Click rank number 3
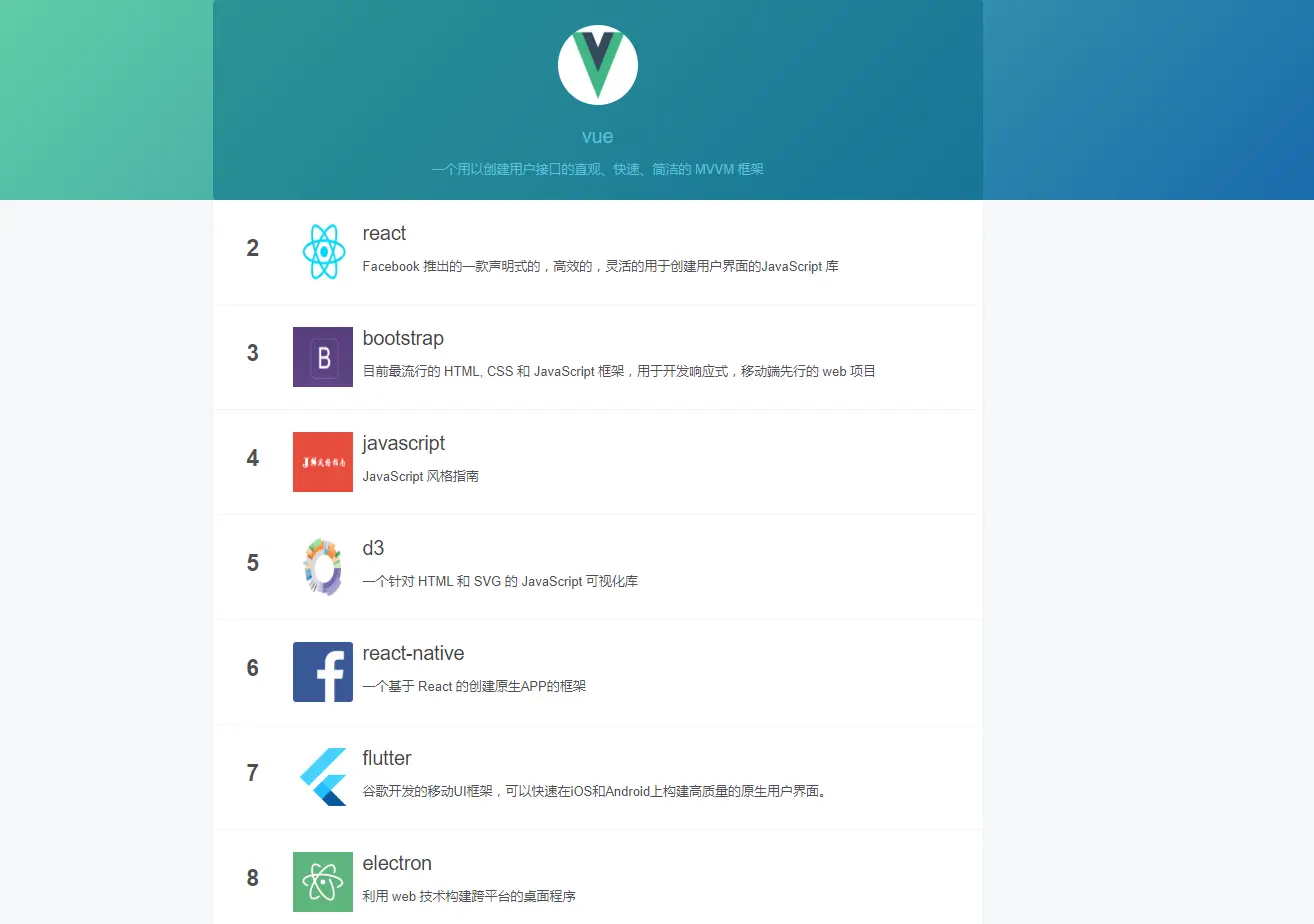 253,353
